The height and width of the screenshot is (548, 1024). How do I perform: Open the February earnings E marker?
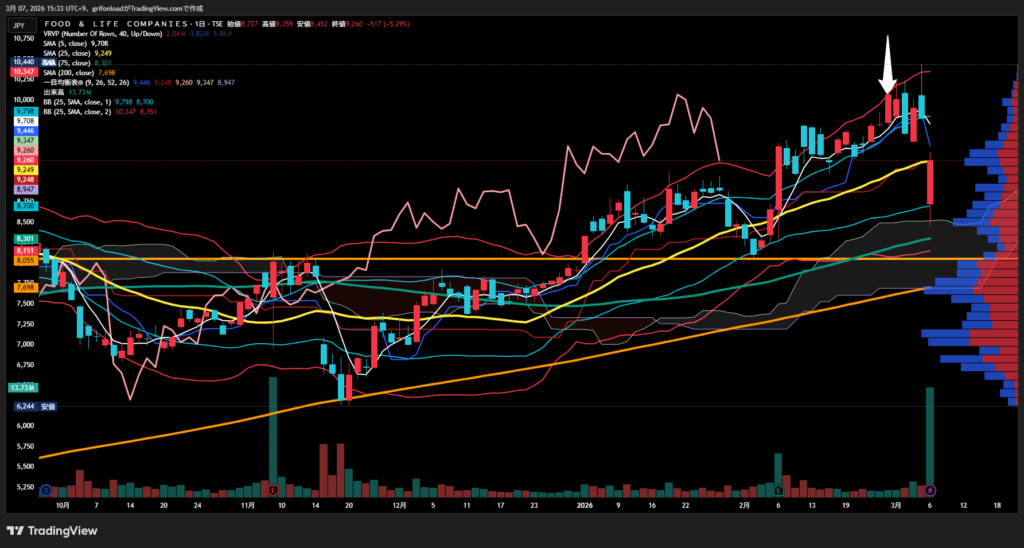coord(778,489)
